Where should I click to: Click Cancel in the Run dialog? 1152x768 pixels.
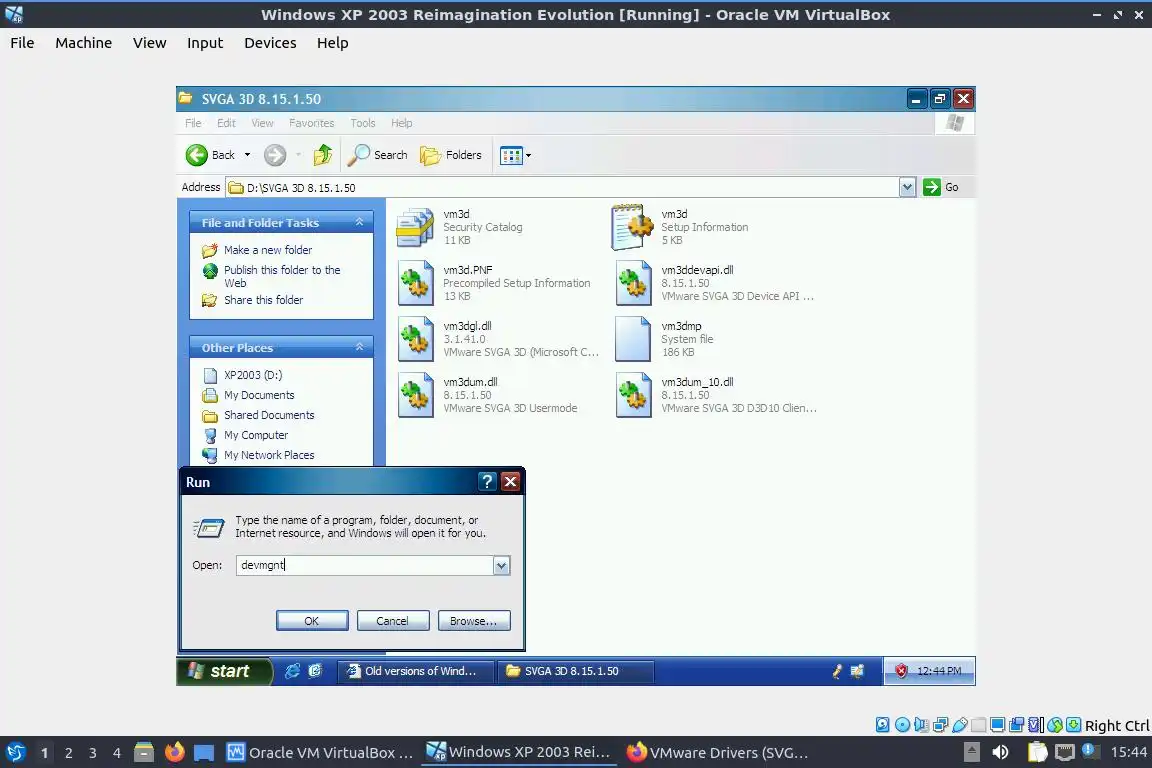[393, 621]
